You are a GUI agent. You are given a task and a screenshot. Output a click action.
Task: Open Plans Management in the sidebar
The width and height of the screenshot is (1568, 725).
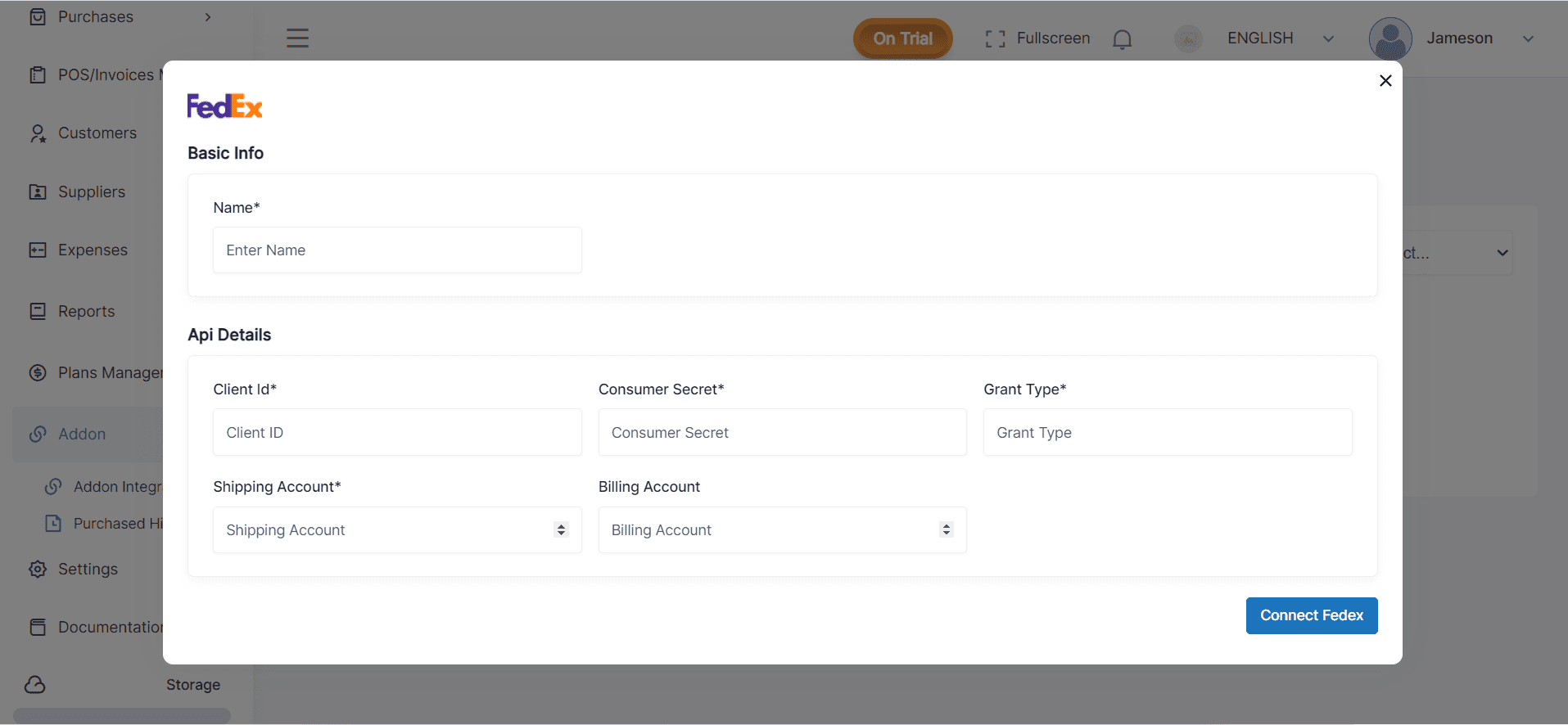(x=111, y=373)
